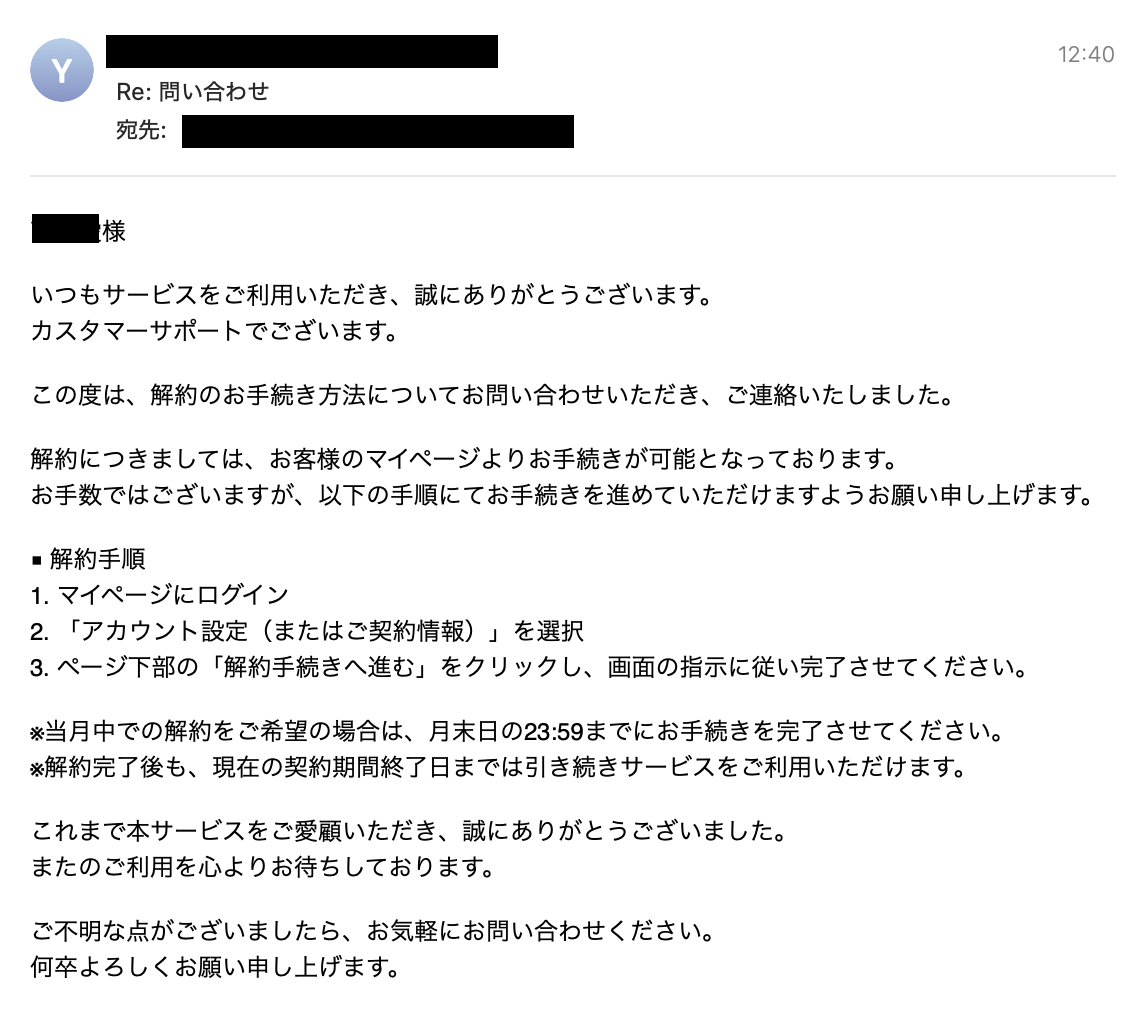
Task: Click the closing line 何卒よろしくお願い申し上げます
Action: 215,966
